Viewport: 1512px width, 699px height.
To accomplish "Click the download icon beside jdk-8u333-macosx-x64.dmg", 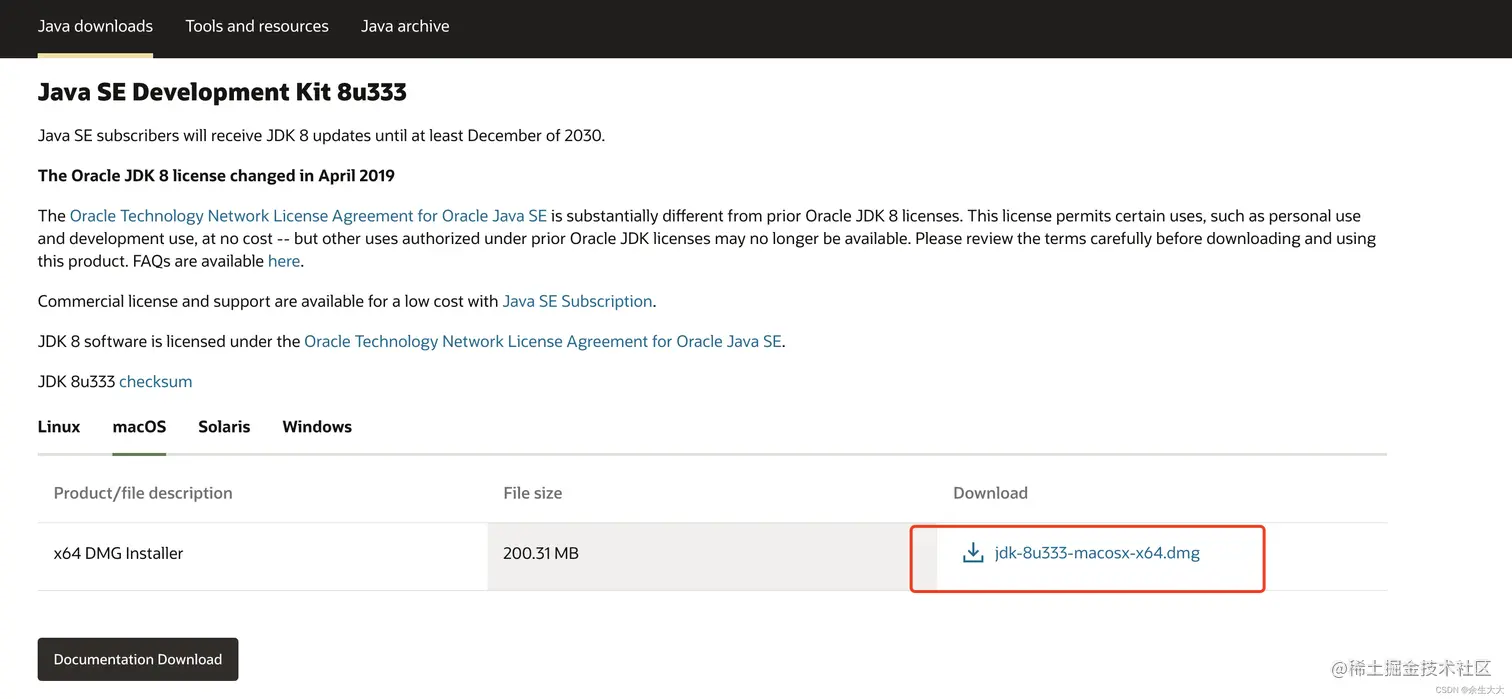I will (x=973, y=553).
